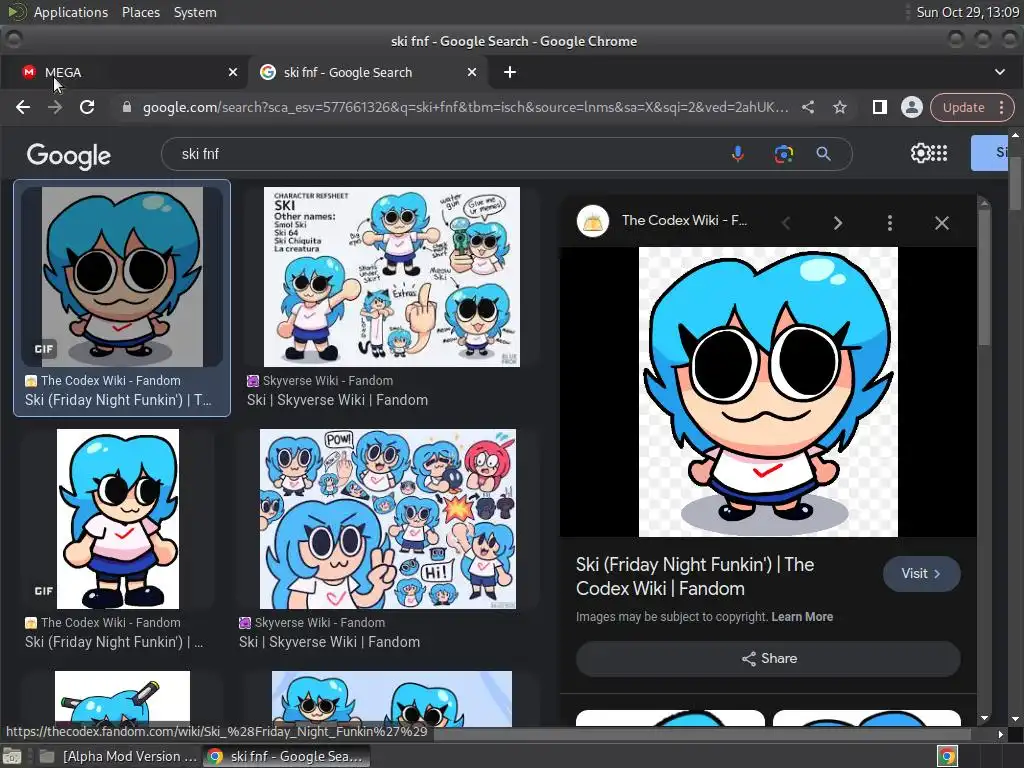Open the Chrome three-dot menu
The height and width of the screenshot is (768, 1024).
tap(1002, 107)
